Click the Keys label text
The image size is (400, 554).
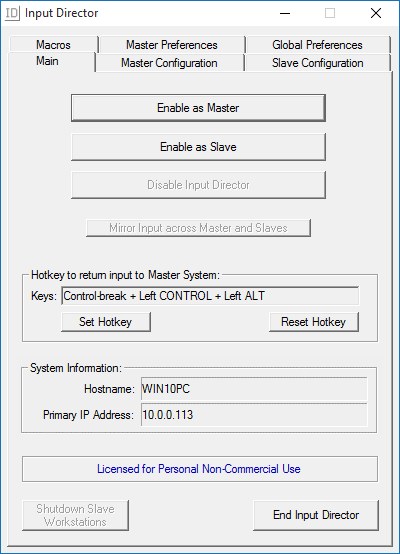[44, 296]
